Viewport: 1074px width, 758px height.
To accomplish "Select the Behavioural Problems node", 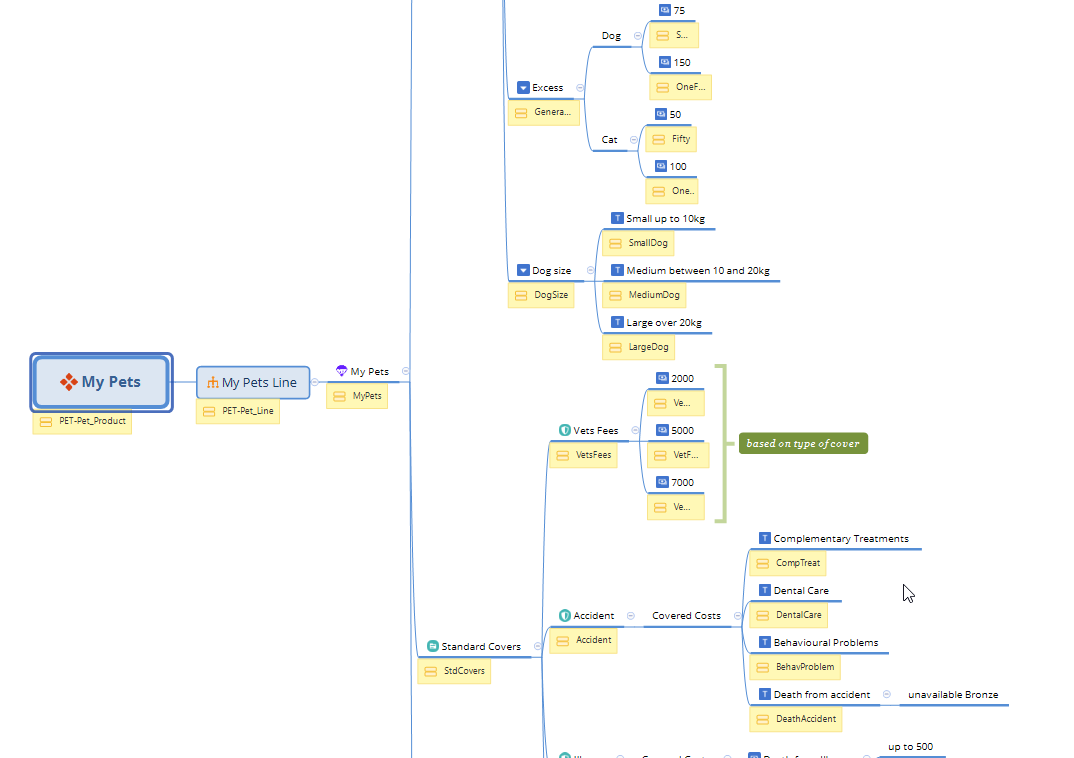I will tap(826, 643).
